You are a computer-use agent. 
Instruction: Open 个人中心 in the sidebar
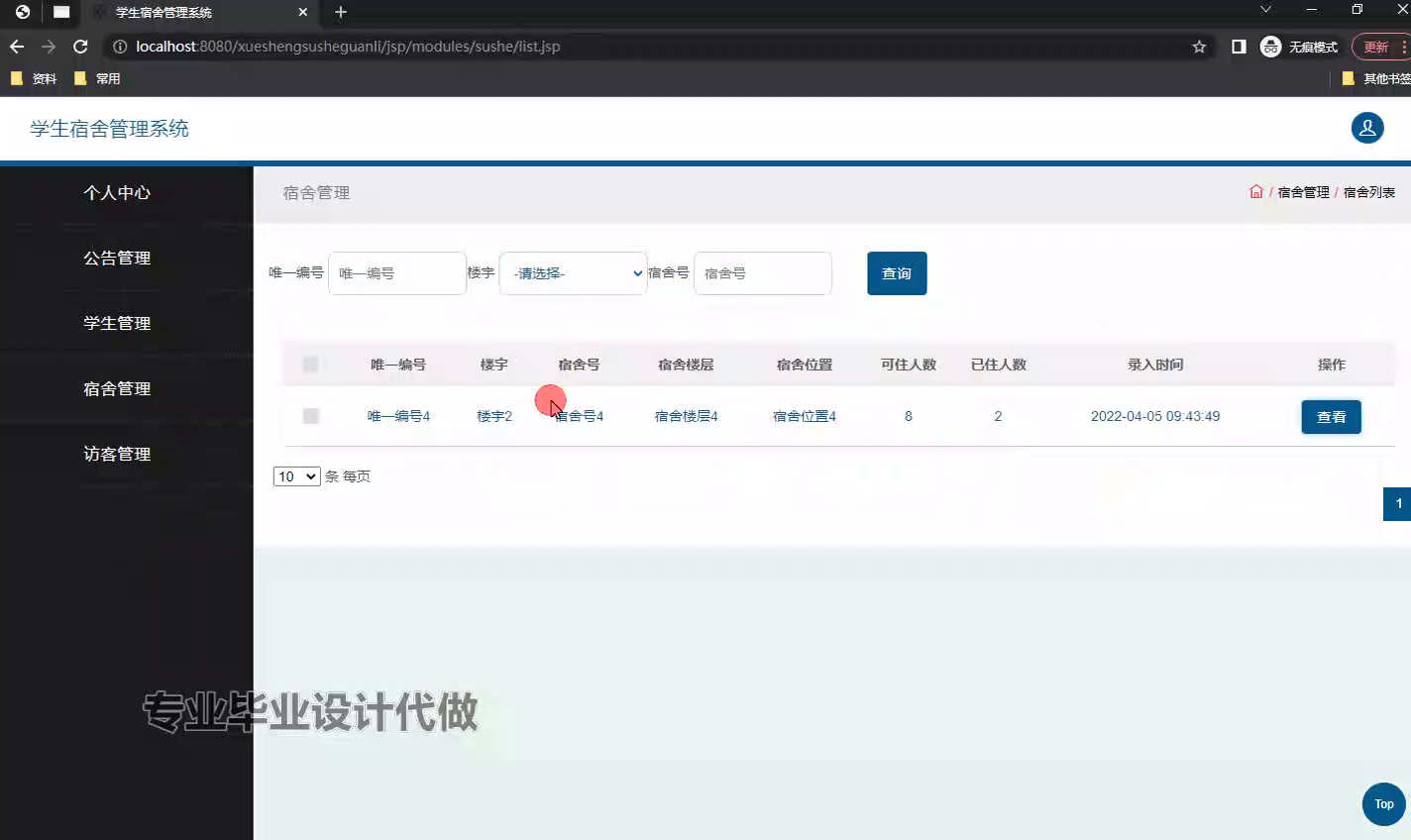point(117,193)
